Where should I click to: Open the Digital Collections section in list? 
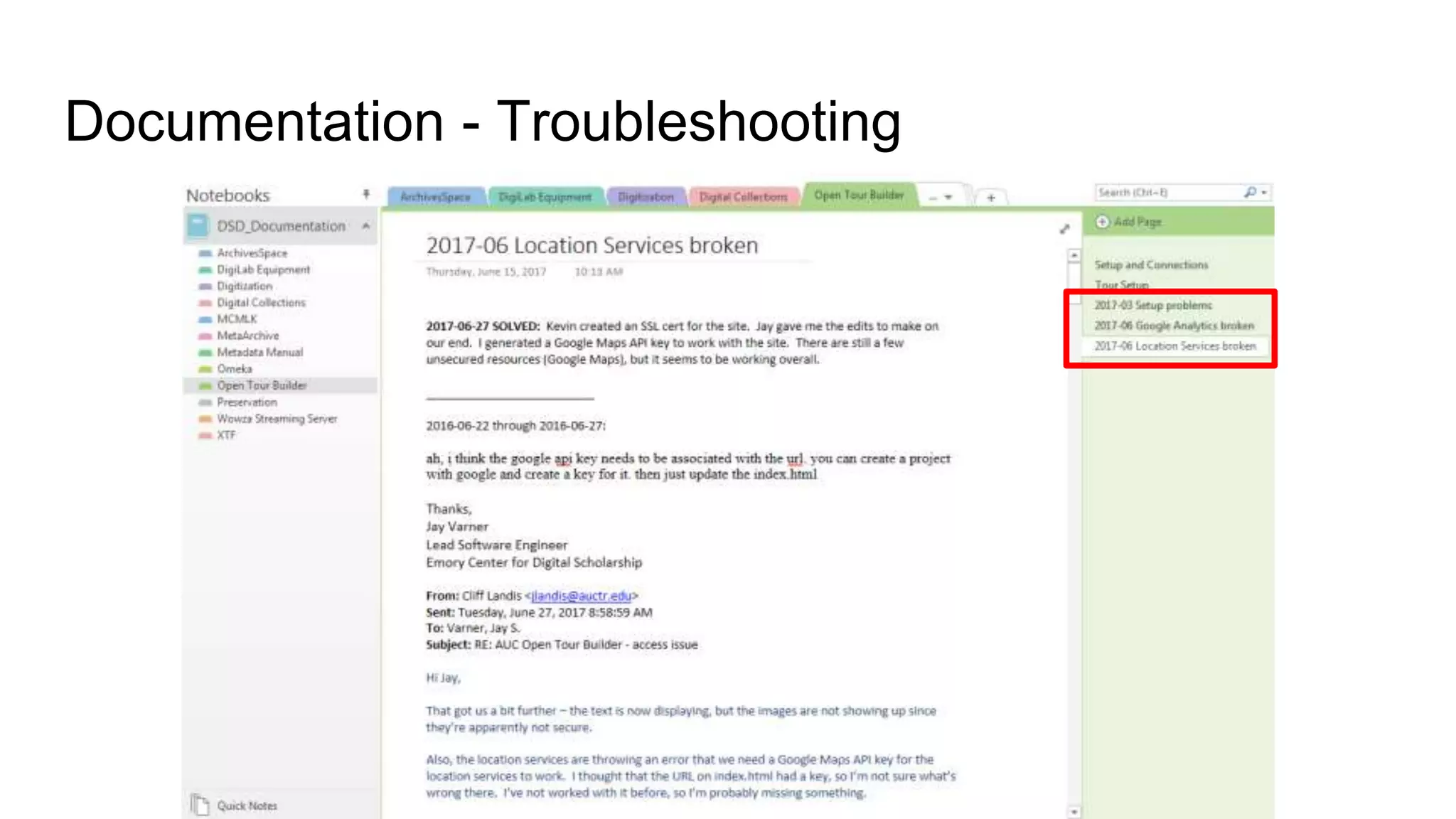(261, 302)
